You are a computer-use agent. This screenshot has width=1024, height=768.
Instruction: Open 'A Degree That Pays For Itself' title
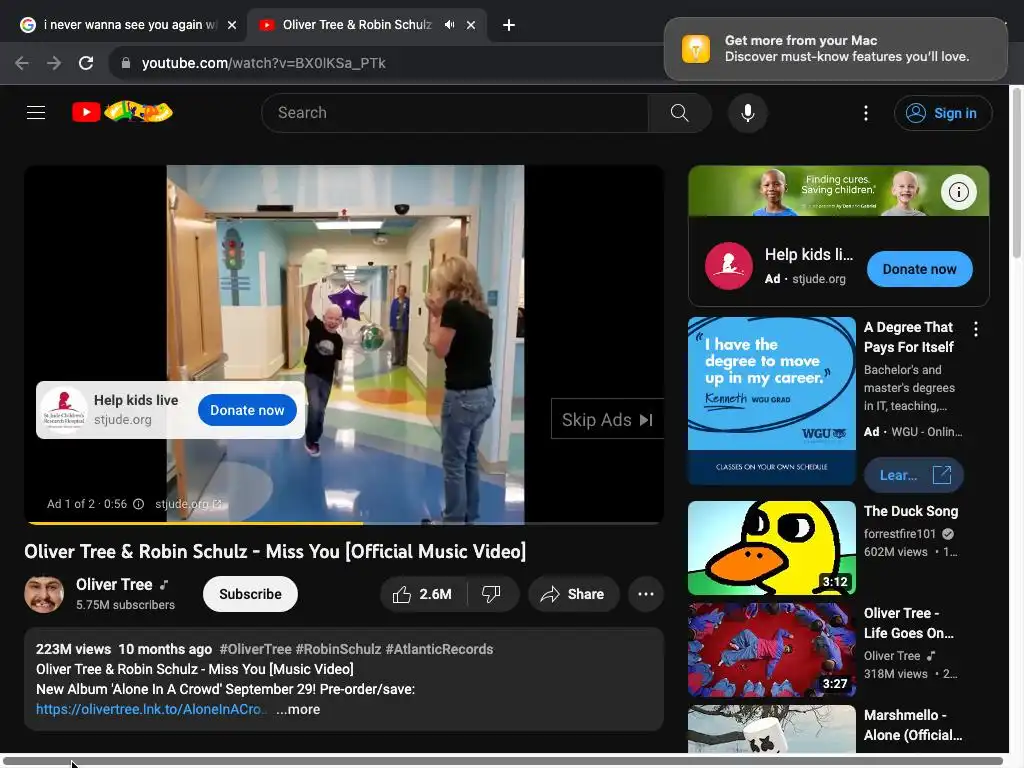tap(909, 337)
